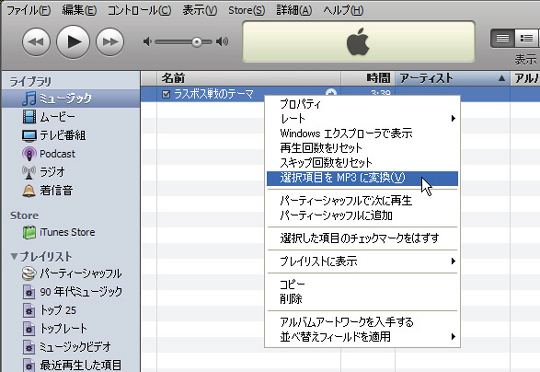The width and height of the screenshot is (540, 372).
Task: Sort by 時間 column header
Action: tap(368, 78)
